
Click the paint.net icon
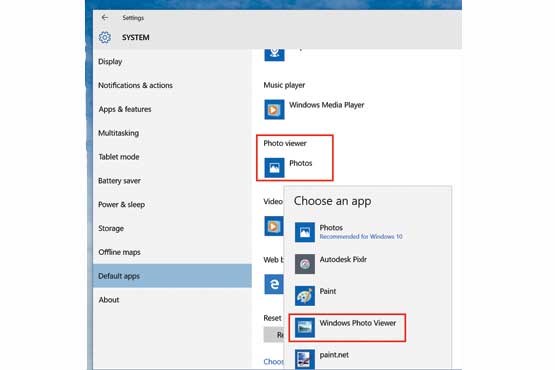(305, 359)
